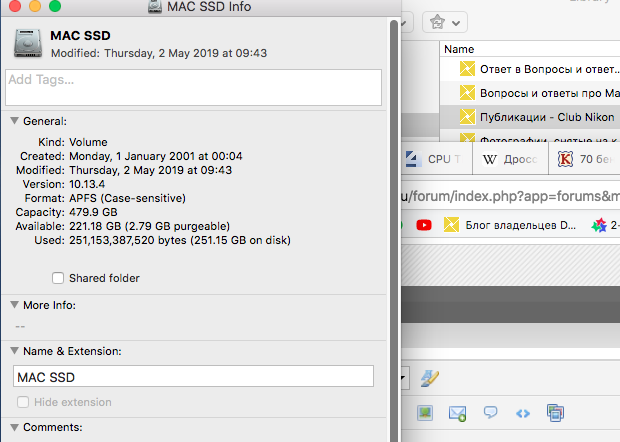Image resolution: width=620 pixels, height=442 pixels.
Task: Click the 'Format: APFS (Case-sensitive)' value
Action: (x=127, y=198)
